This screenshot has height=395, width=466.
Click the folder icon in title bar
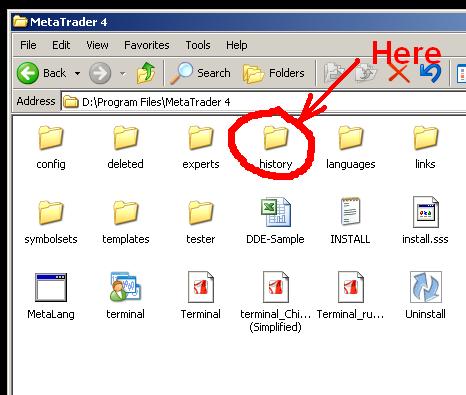[x=20, y=22]
